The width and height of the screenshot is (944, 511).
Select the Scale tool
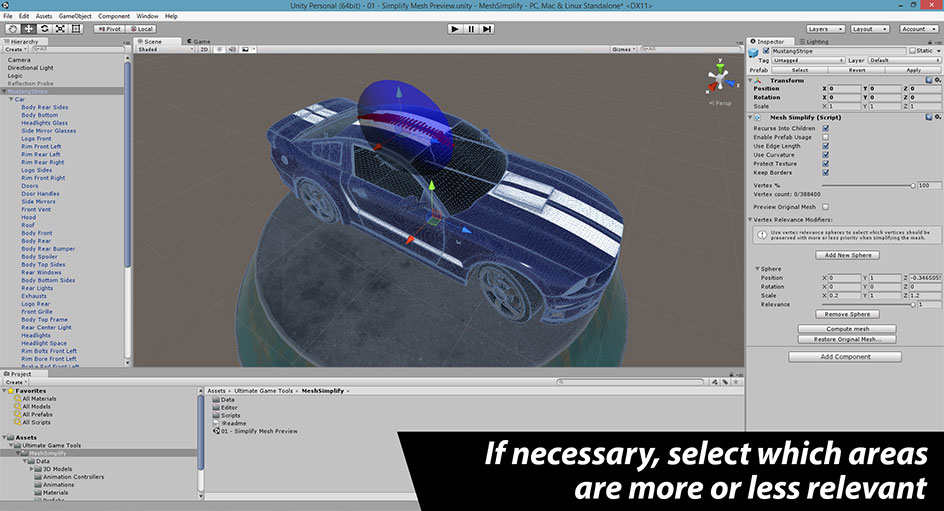60,28
